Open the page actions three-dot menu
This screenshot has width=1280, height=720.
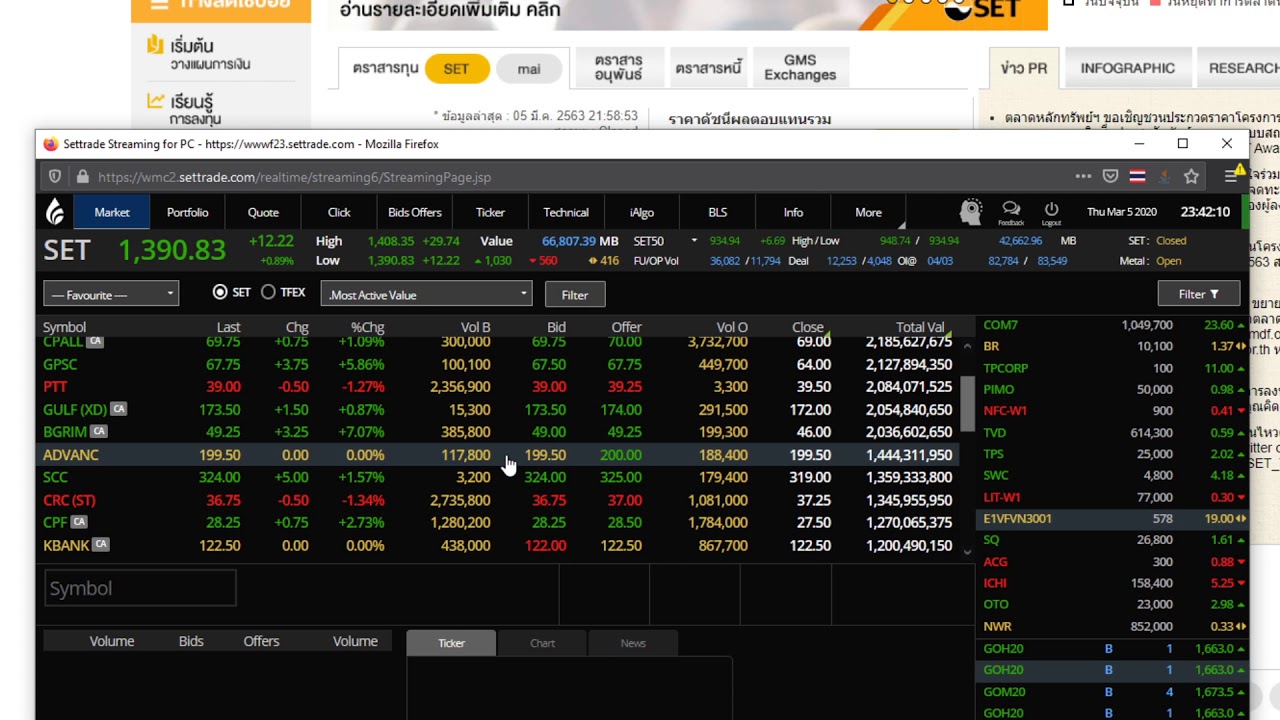pos(1083,176)
